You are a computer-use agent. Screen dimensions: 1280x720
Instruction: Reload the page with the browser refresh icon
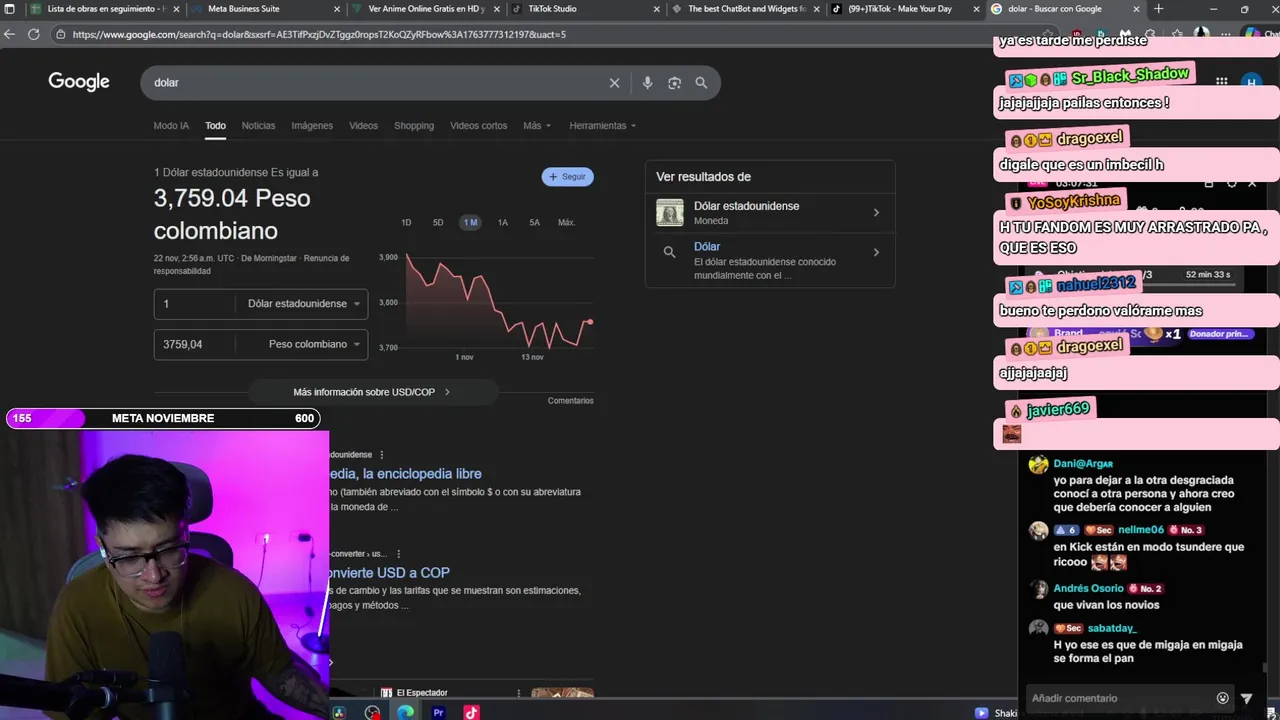tap(33, 34)
